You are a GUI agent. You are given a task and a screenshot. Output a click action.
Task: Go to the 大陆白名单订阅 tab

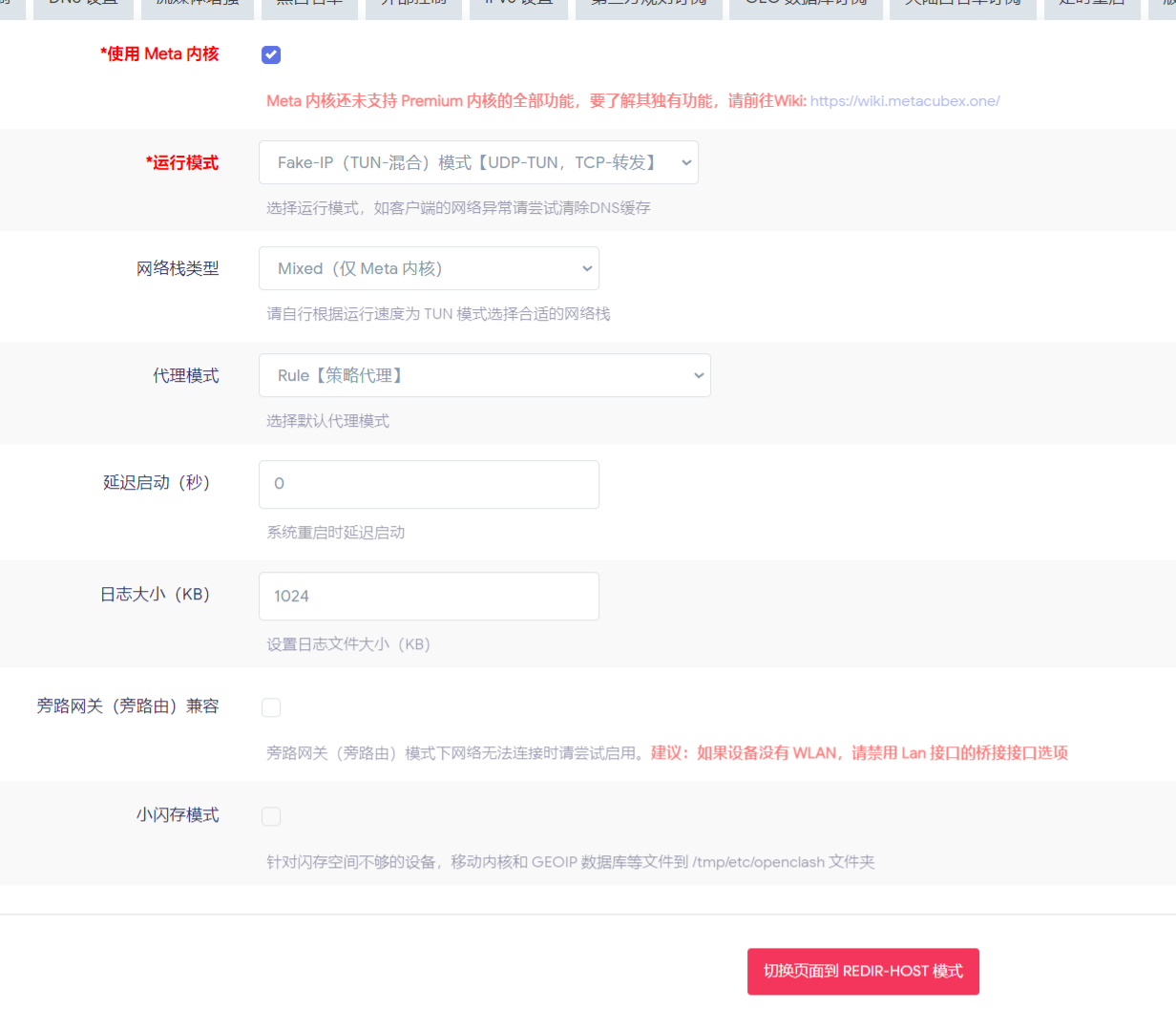(962, 7)
